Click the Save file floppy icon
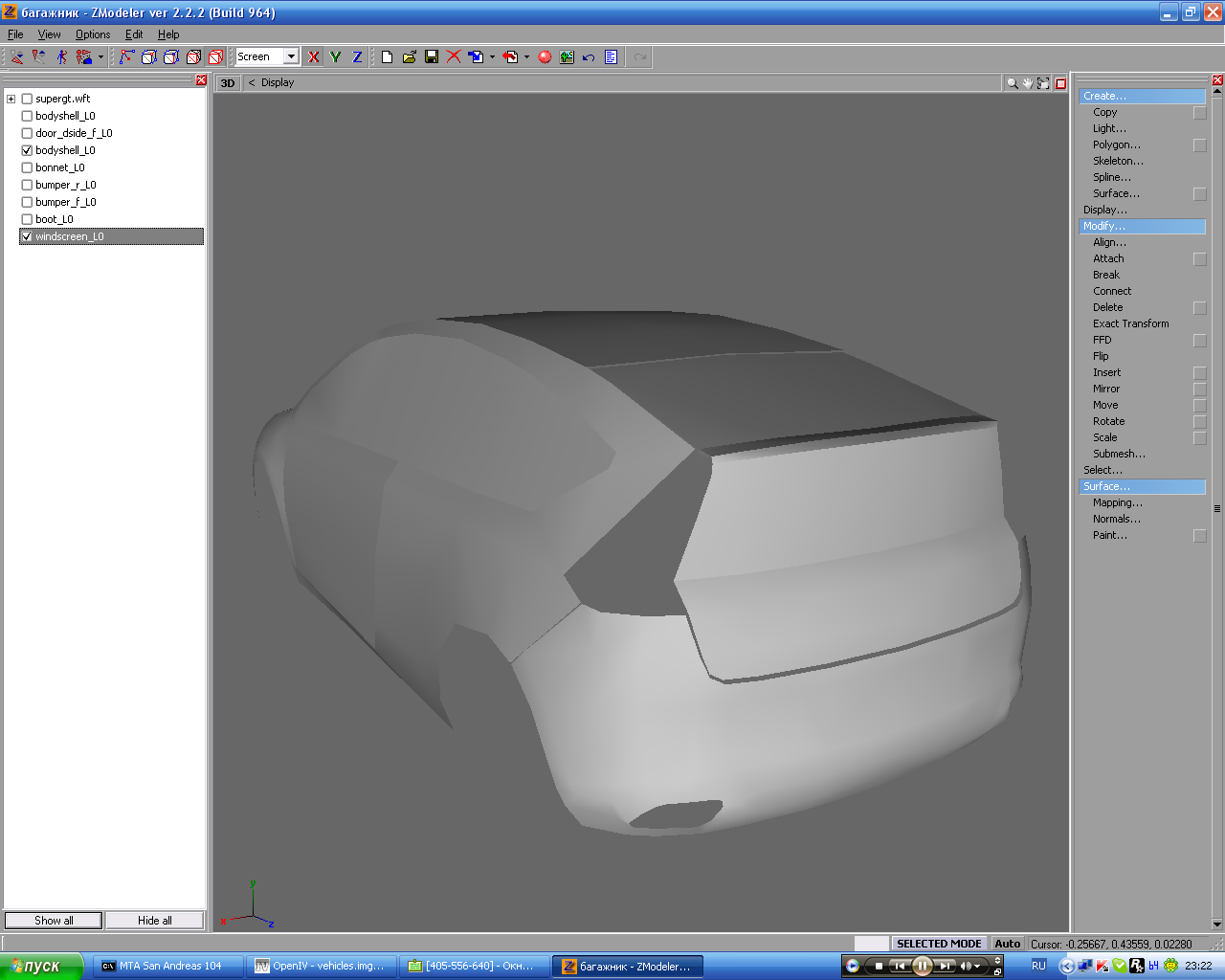This screenshot has height=980, width=1225. click(432, 57)
